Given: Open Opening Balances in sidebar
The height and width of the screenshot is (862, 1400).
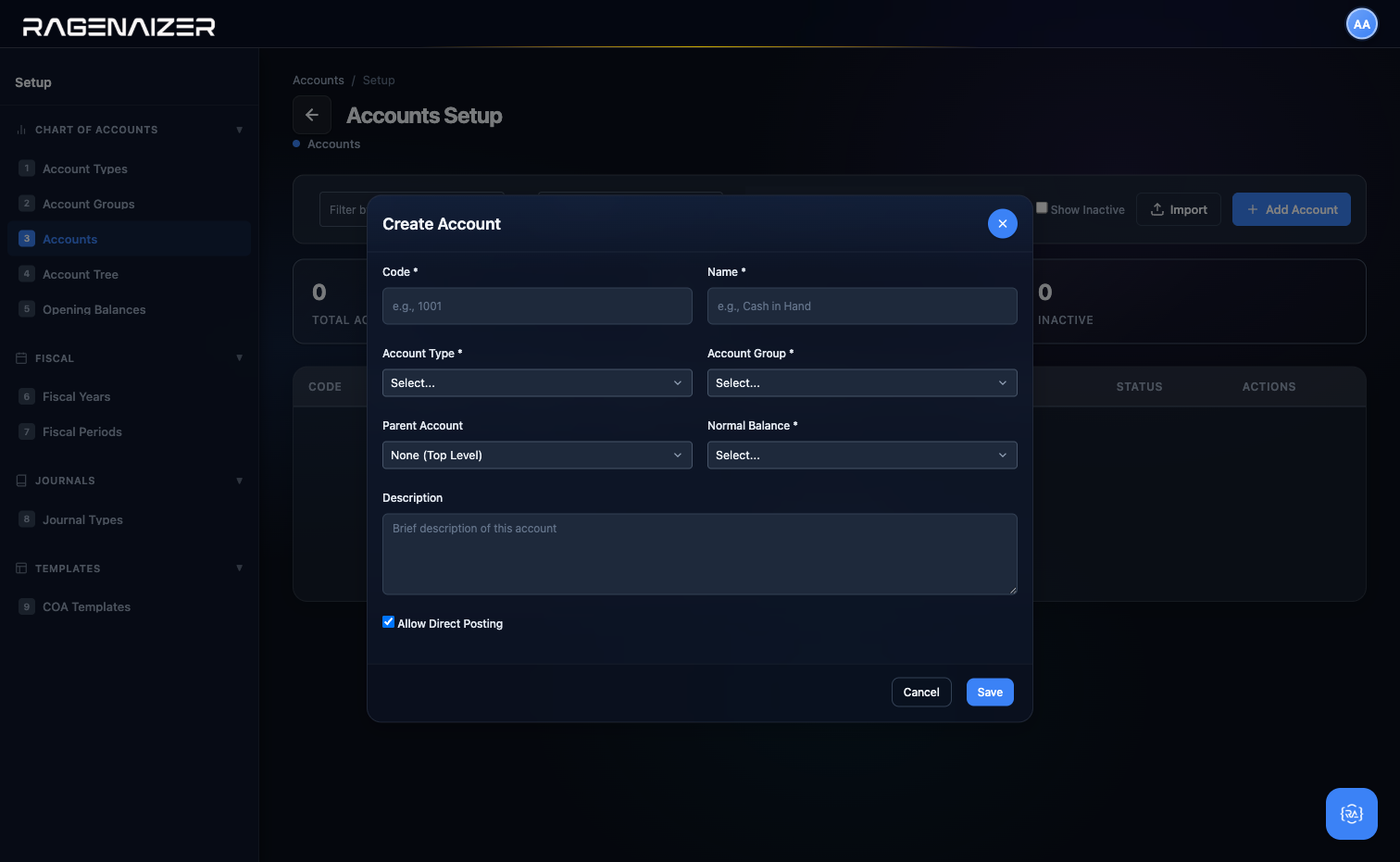Looking at the screenshot, I should [x=129, y=309].
